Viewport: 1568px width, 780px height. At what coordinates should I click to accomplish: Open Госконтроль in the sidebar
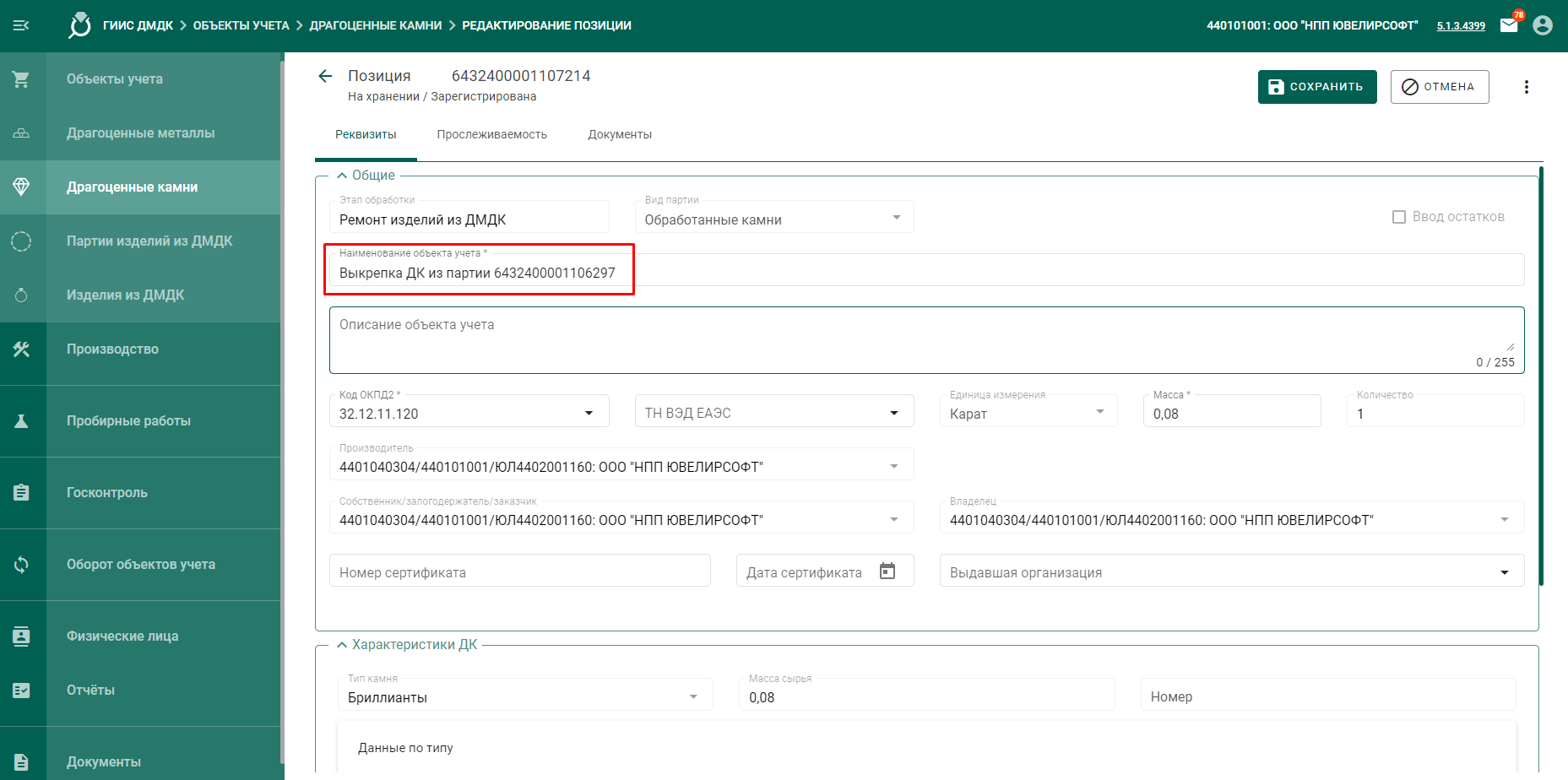(x=107, y=493)
